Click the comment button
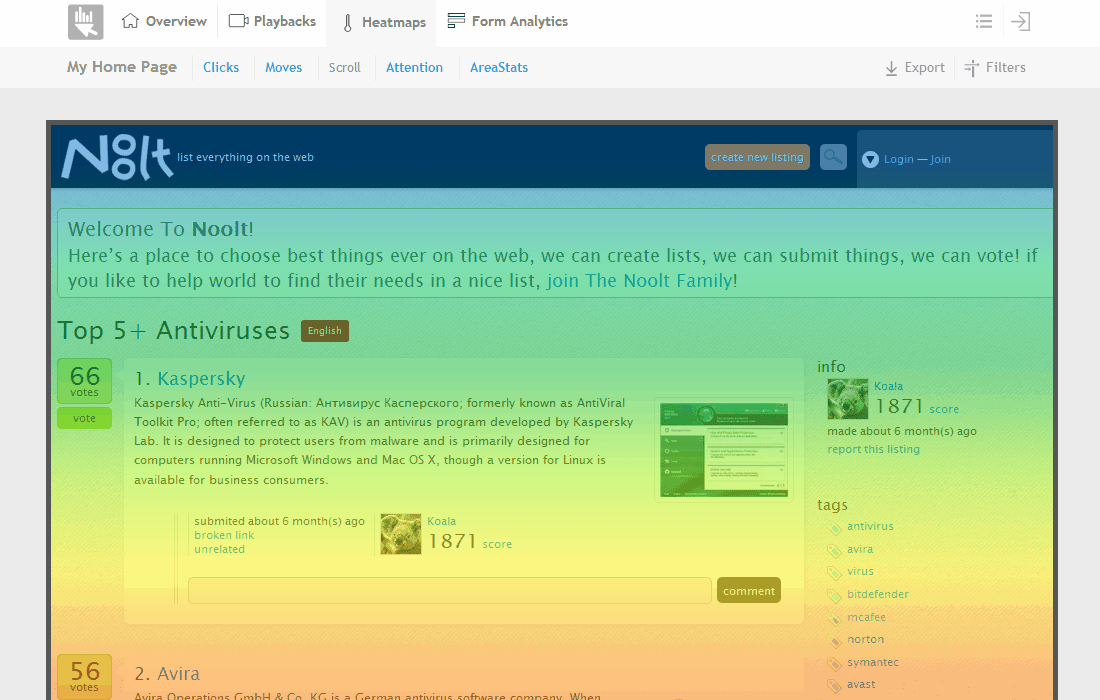Screen dimensions: 1100x700 [749, 591]
